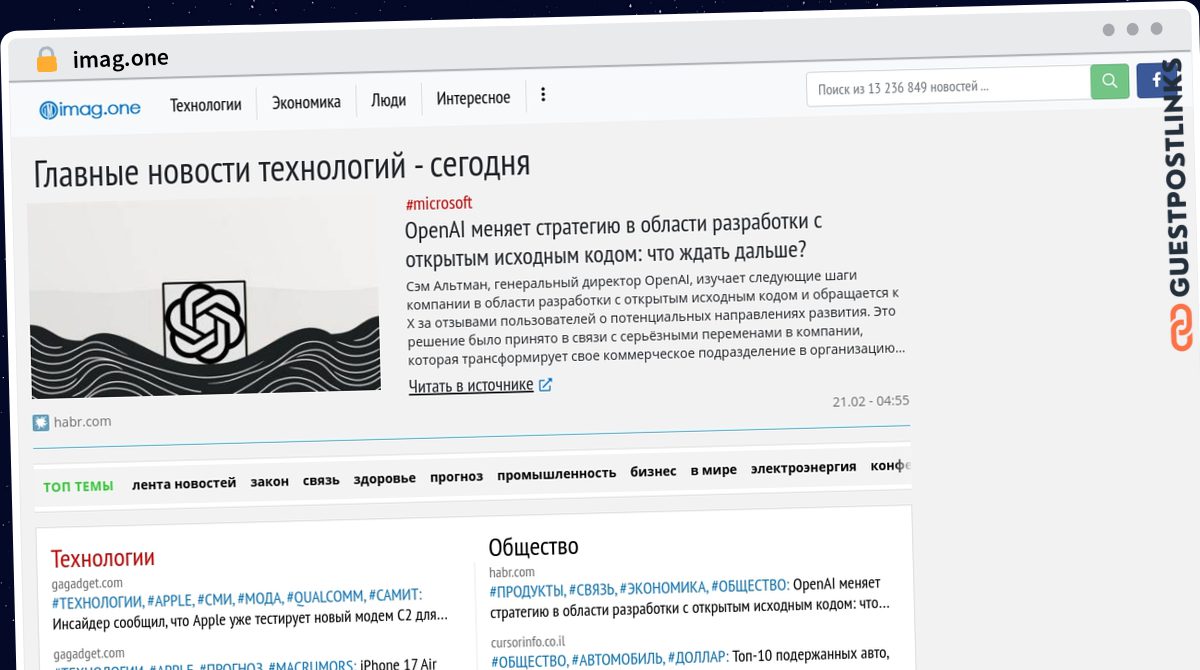This screenshot has height=670, width=1200.
Task: Click the padlock icon in the address bar
Action: click(x=46, y=60)
